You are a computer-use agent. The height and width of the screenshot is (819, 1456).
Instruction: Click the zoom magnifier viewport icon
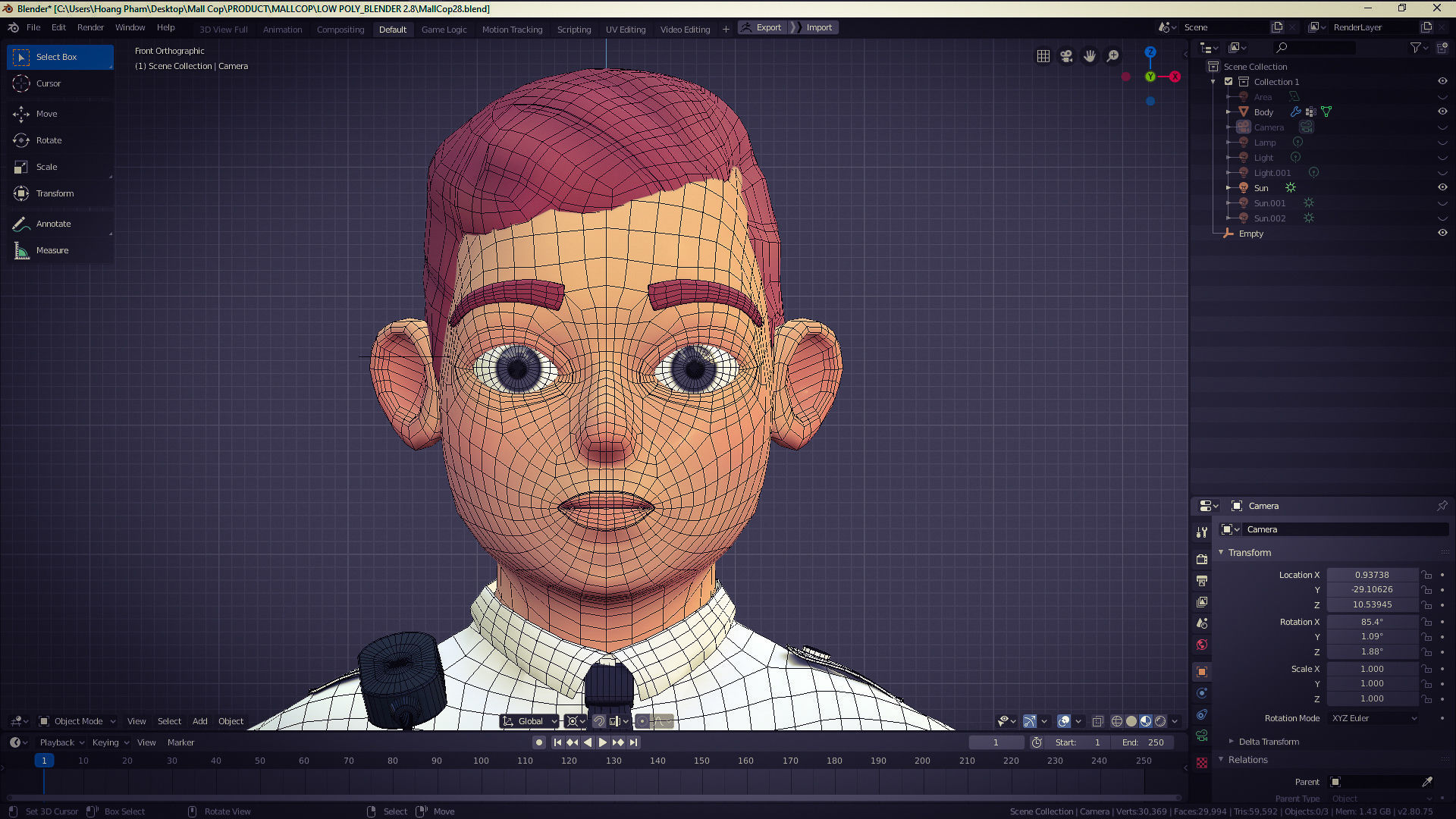(1112, 56)
